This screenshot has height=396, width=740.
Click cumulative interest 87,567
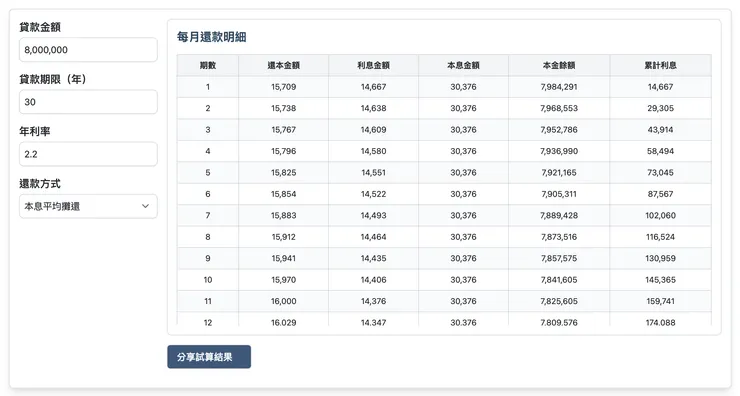[660, 194]
